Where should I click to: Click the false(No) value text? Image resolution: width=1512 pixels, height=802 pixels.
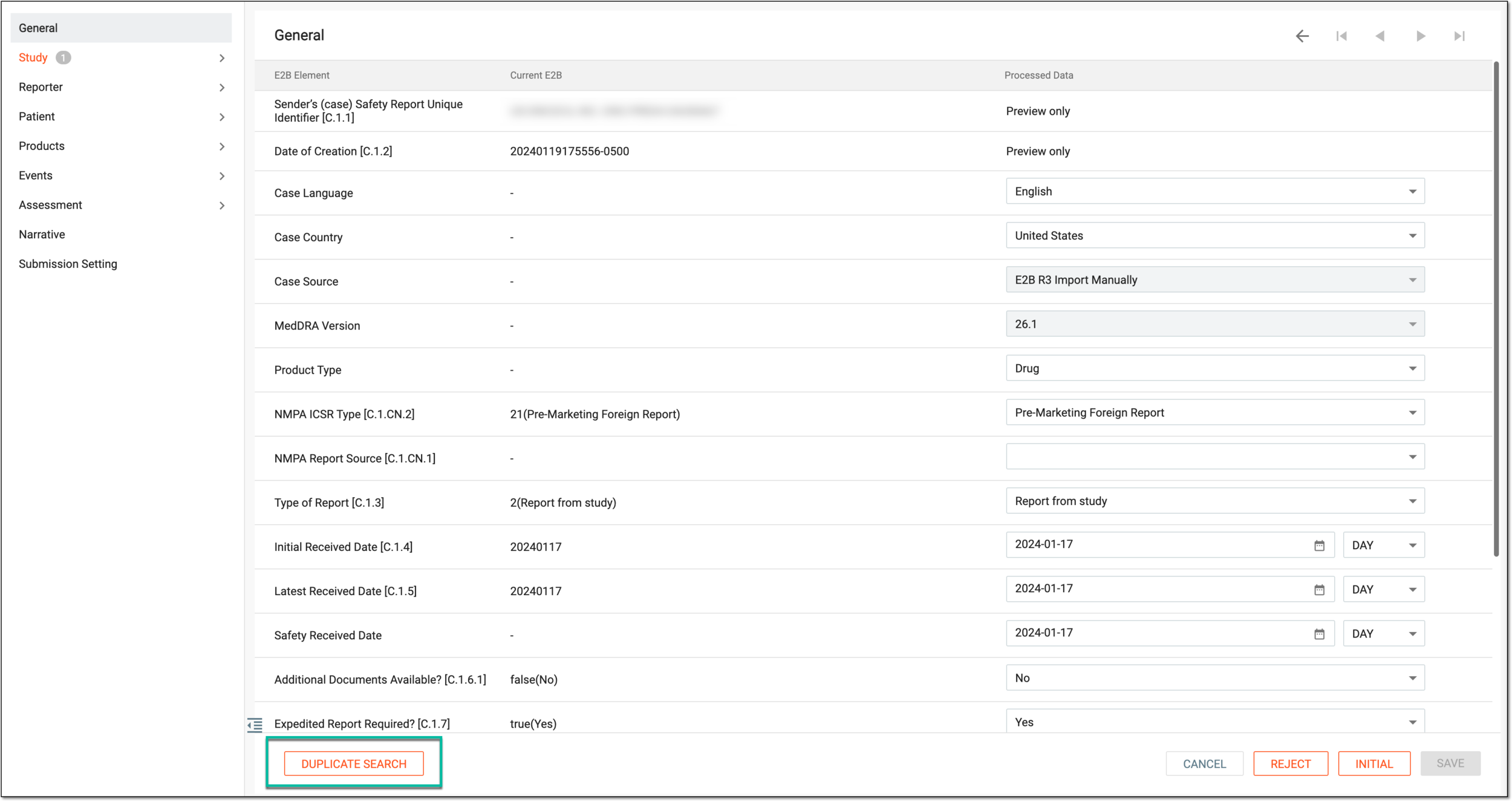pos(533,680)
